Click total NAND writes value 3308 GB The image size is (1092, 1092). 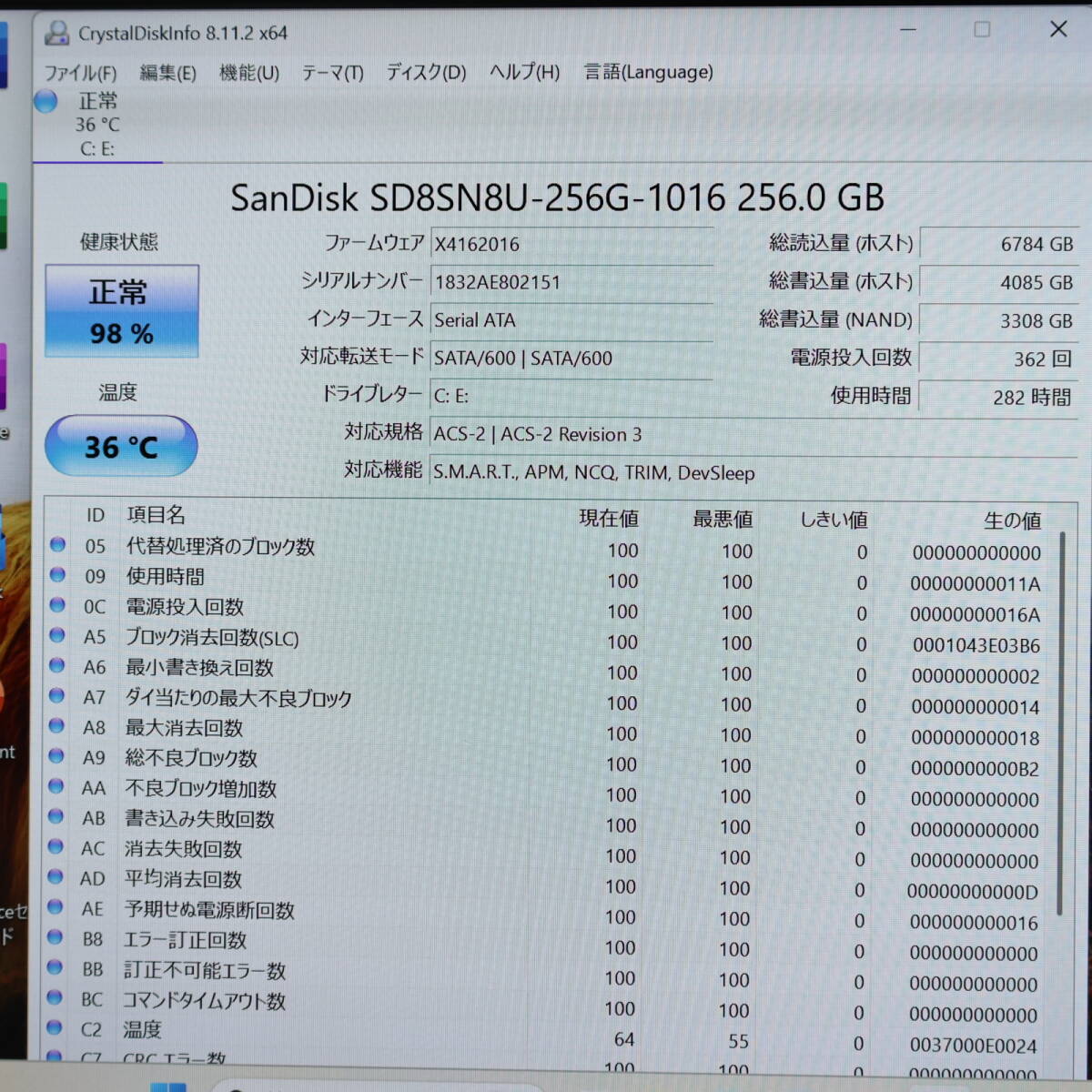[x=999, y=320]
